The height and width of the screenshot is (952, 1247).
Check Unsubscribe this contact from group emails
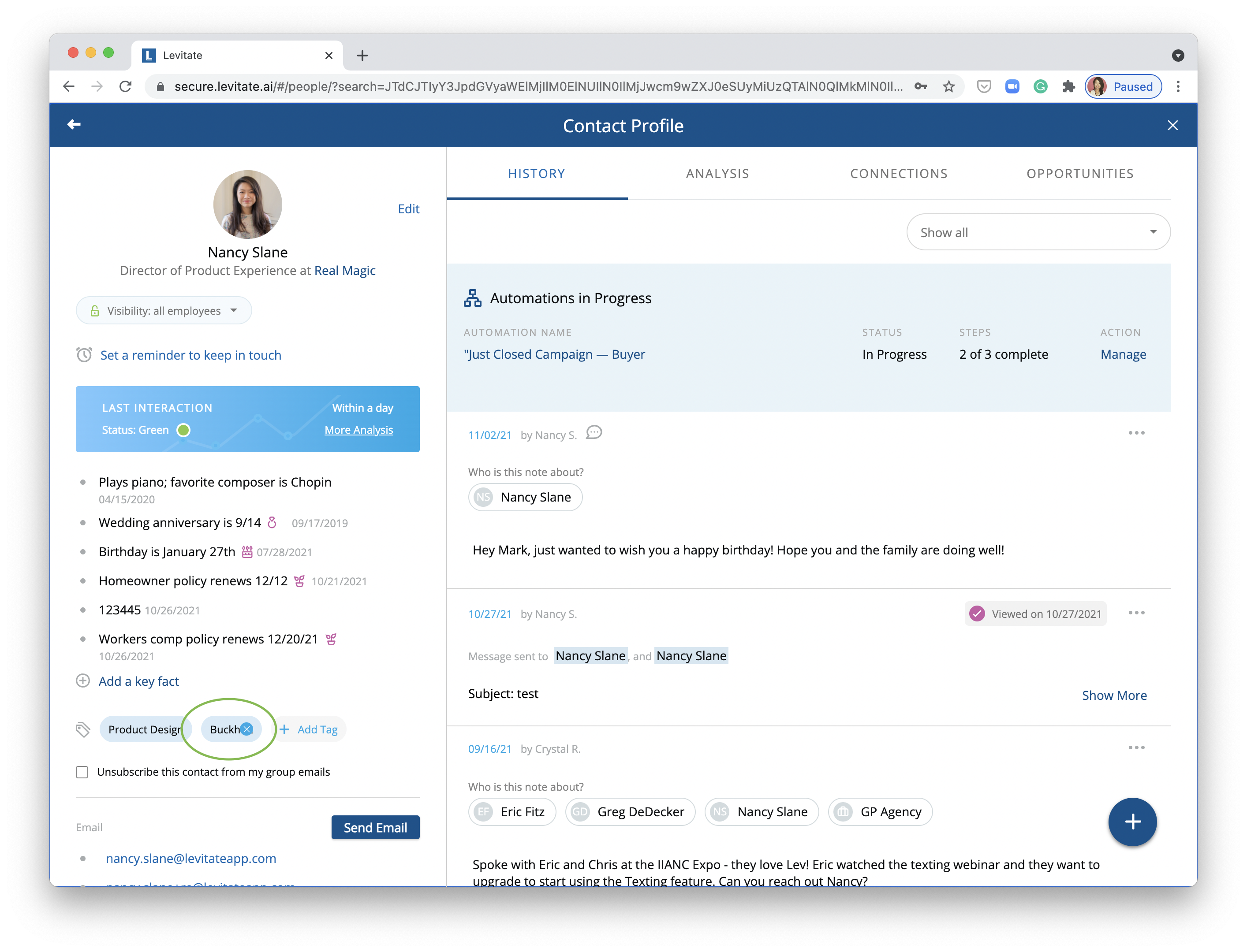[x=82, y=772]
